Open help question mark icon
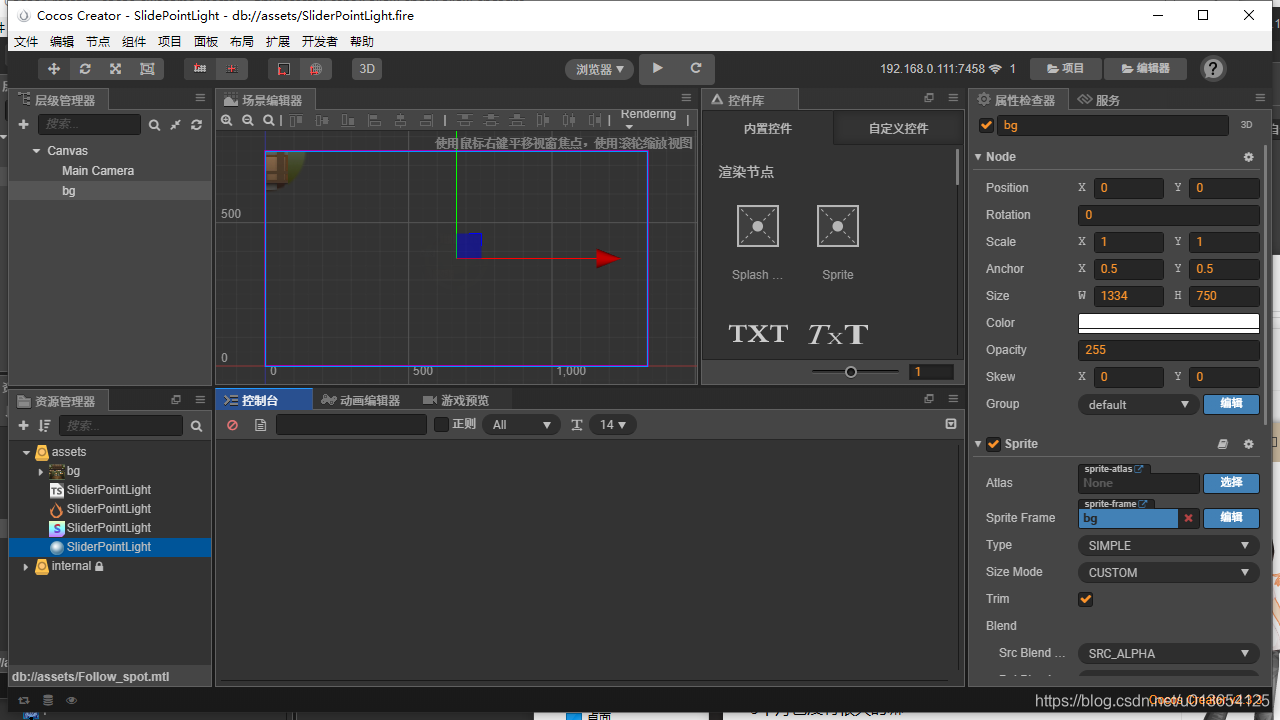Viewport: 1280px width, 720px height. pos(1213,68)
